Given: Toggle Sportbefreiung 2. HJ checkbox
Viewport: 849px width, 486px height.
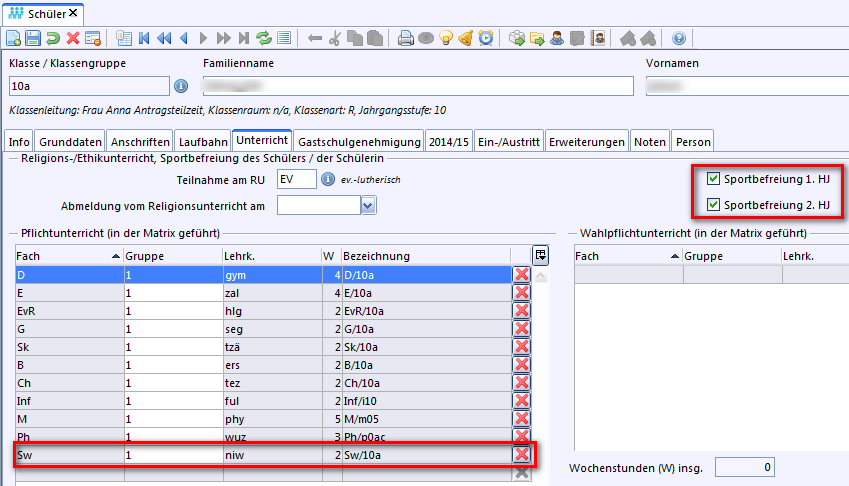Looking at the screenshot, I should 713,206.
